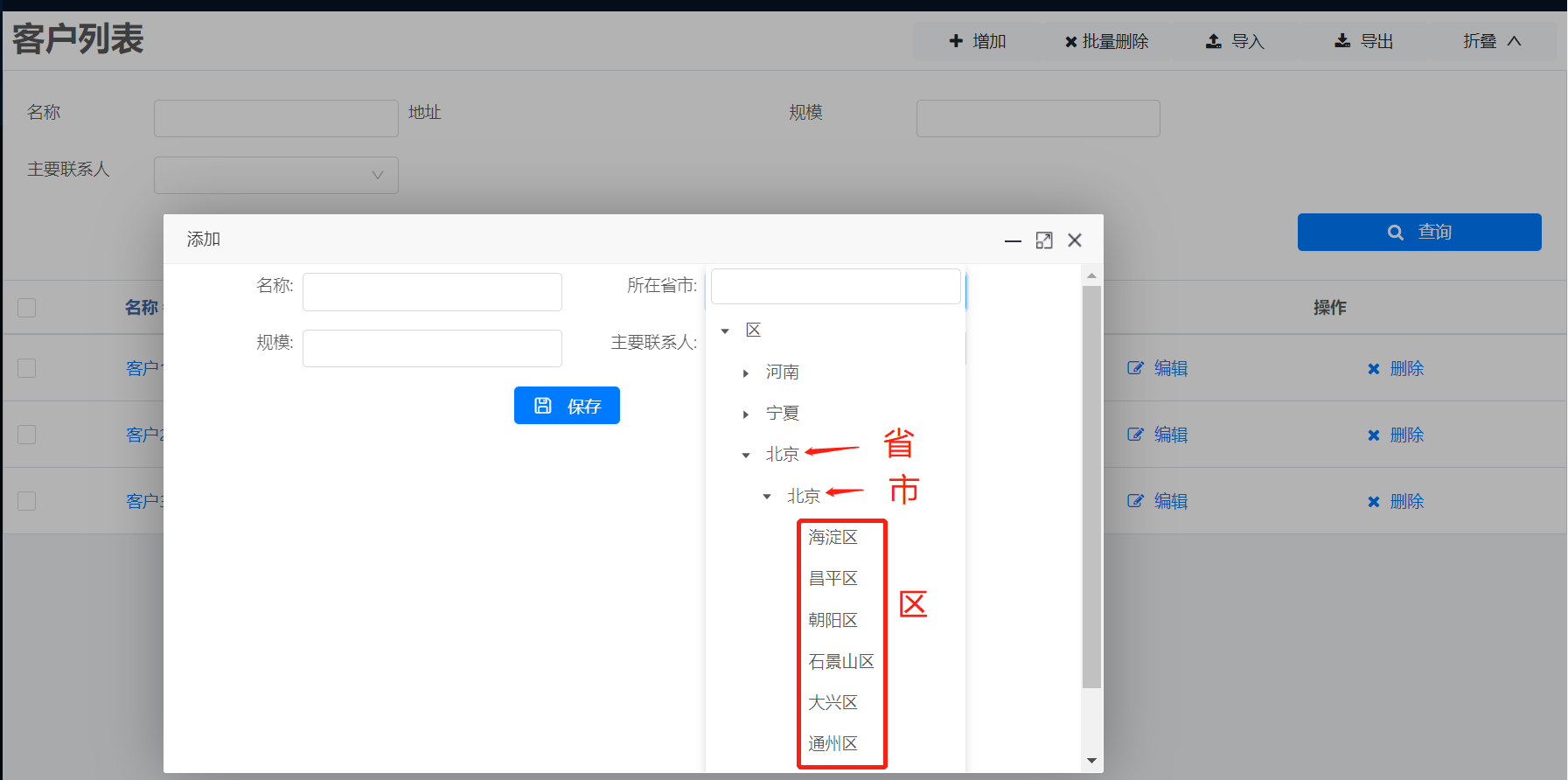Click 编辑 for the third customer row
The width and height of the screenshot is (1568, 780).
(x=1158, y=501)
